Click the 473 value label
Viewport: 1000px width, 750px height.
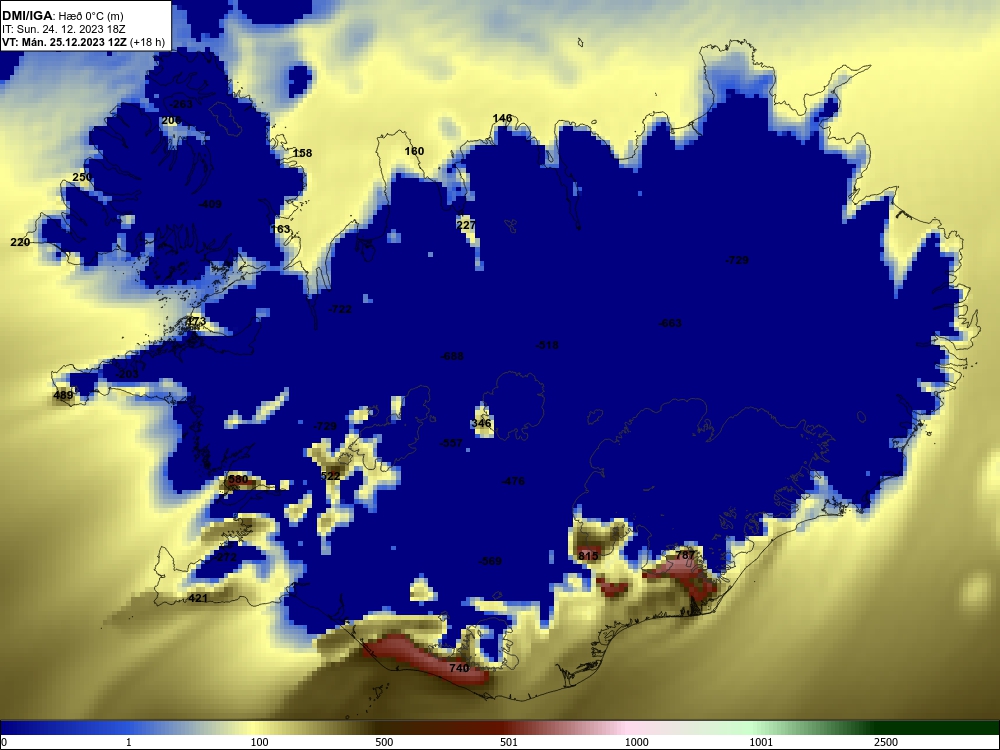(x=196, y=321)
